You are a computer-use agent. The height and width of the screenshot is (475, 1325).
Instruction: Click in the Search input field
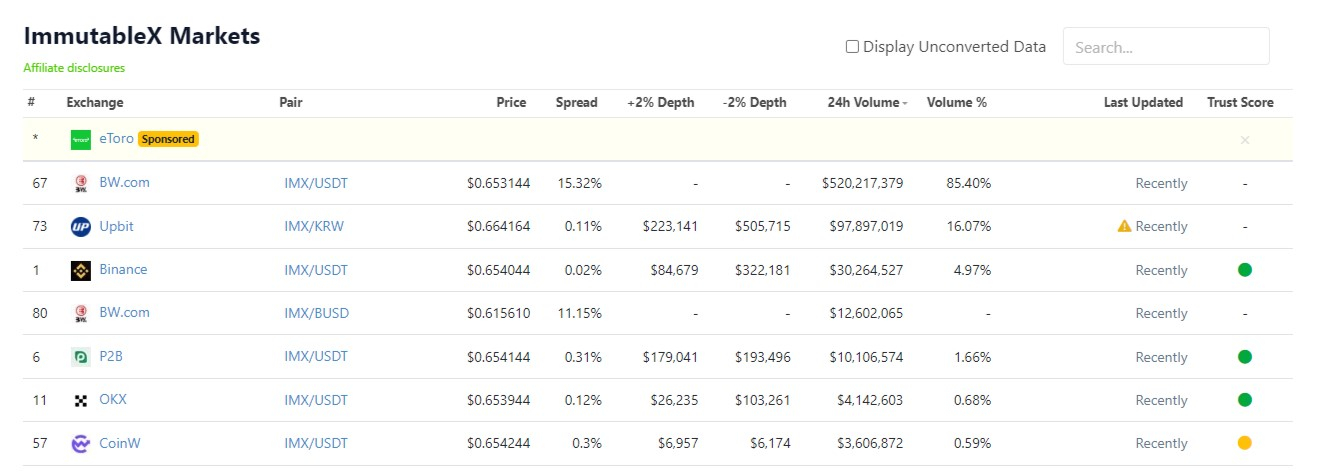(1166, 47)
